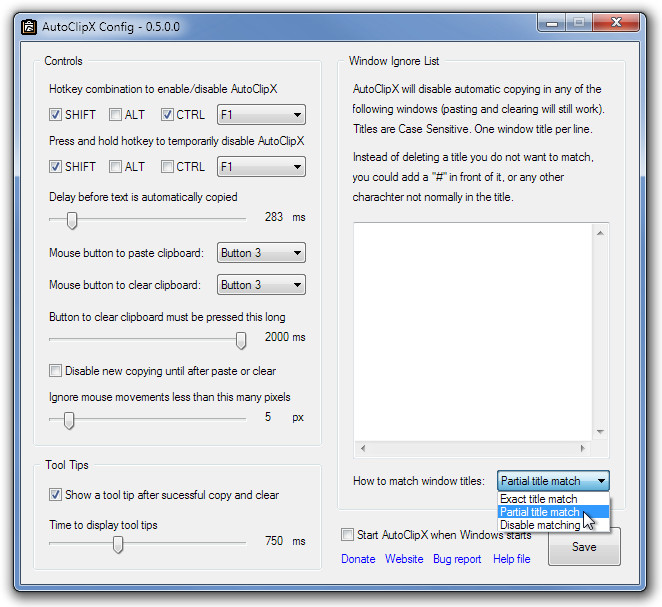Image resolution: width=662 pixels, height=607 pixels.
Task: Open the Website link
Action: 404,559
